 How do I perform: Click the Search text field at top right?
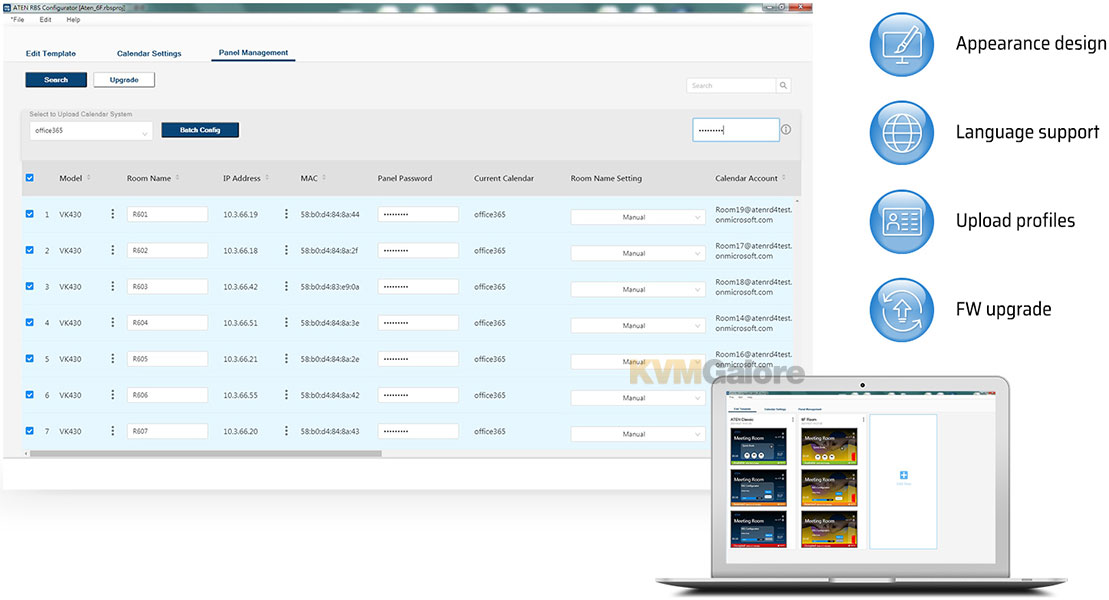[x=731, y=86]
